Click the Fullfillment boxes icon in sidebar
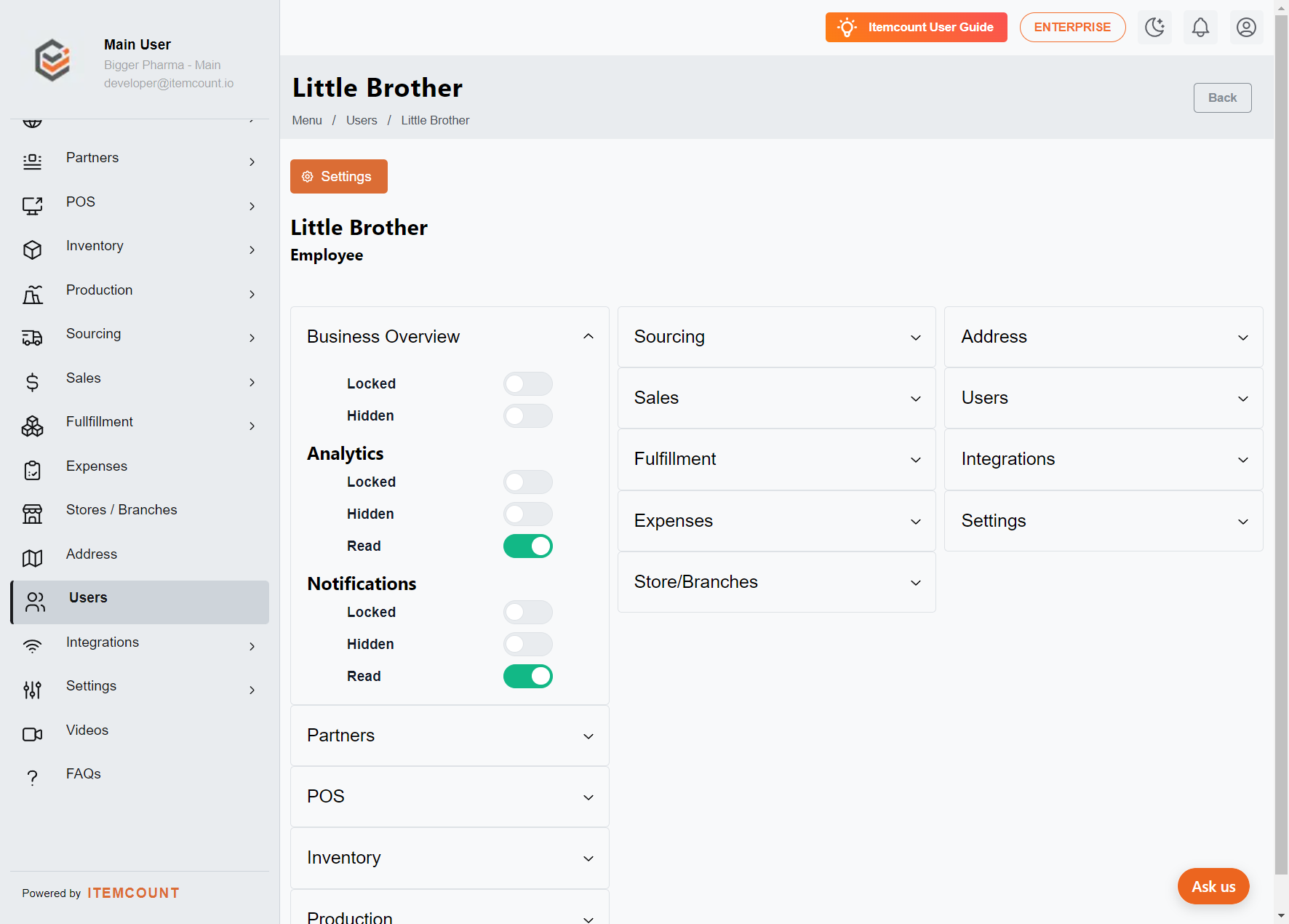1289x924 pixels. pos(33,426)
